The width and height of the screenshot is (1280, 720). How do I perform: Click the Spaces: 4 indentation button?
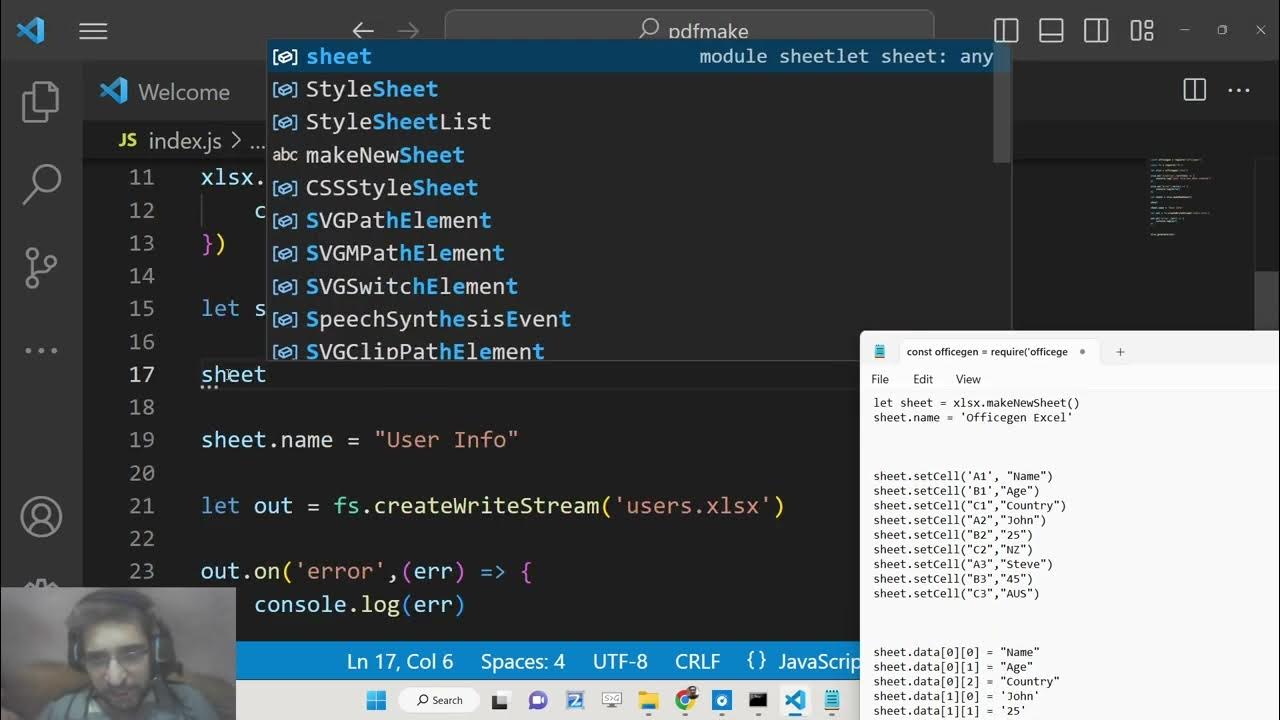tap(522, 662)
